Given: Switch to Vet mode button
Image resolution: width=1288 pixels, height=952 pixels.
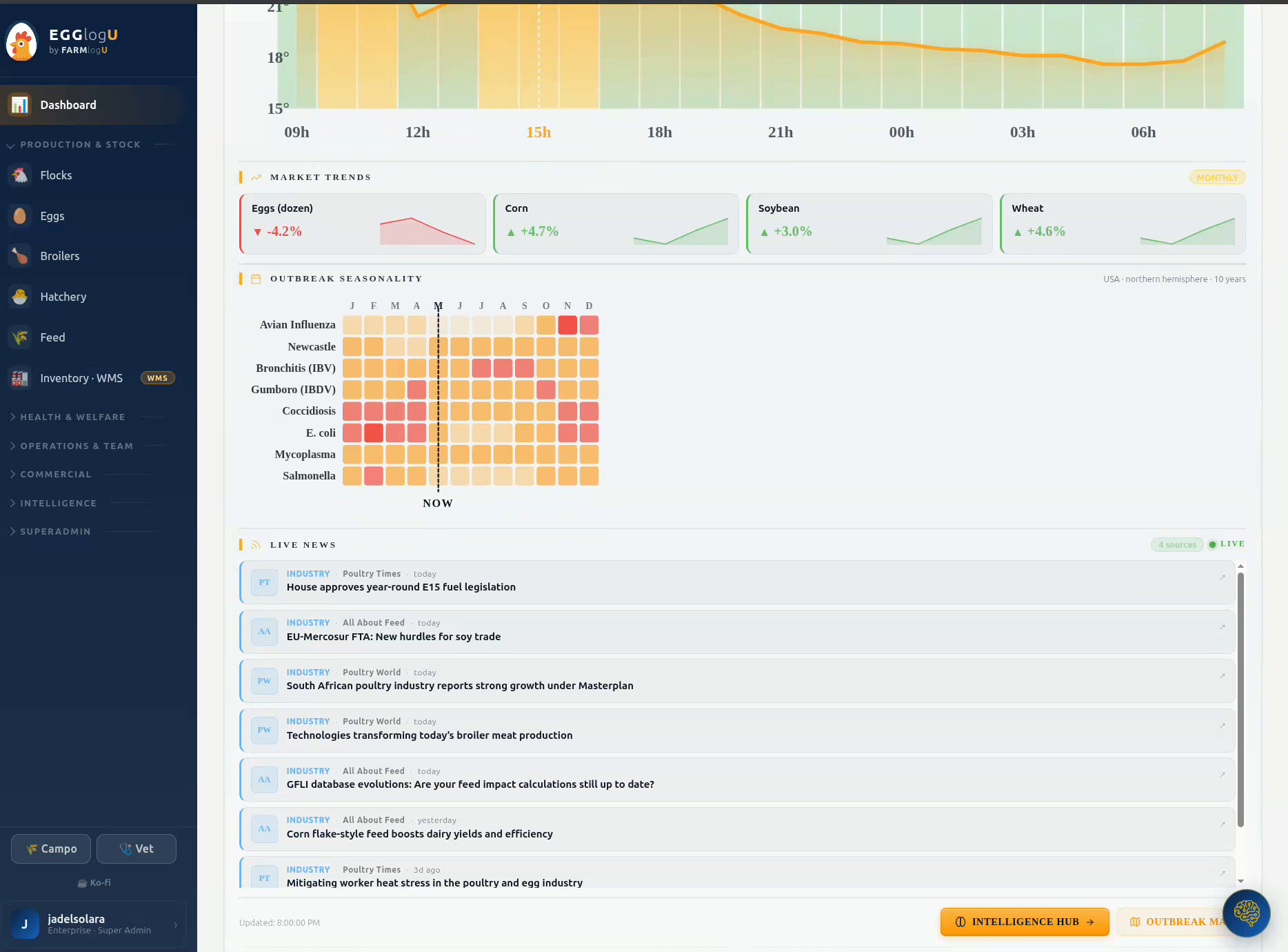Looking at the screenshot, I should 137,849.
